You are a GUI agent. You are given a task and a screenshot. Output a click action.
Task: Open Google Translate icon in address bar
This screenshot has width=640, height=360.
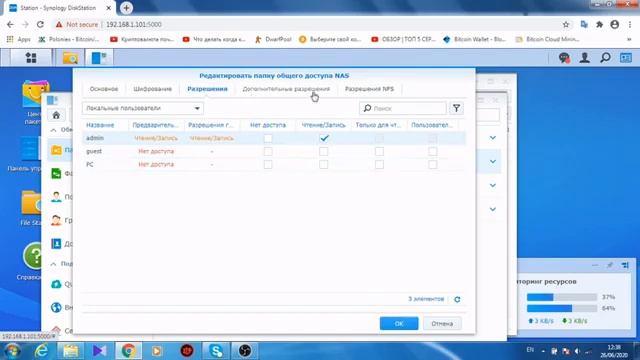584,24
